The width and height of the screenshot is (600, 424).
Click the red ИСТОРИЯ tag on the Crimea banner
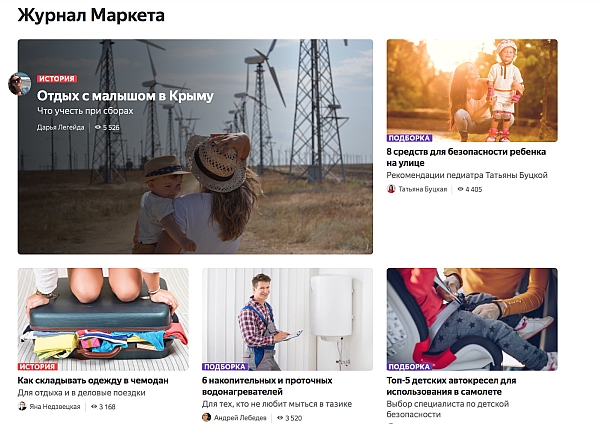tap(57, 78)
